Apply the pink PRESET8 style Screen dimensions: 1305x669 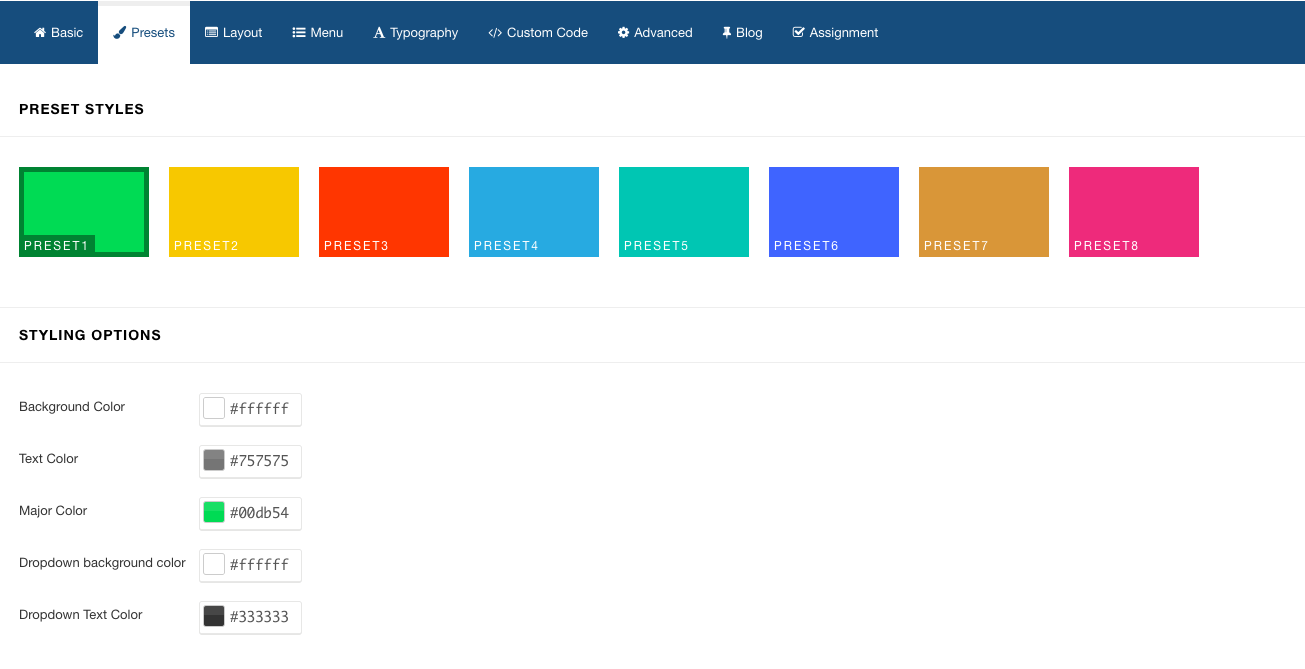click(1134, 212)
